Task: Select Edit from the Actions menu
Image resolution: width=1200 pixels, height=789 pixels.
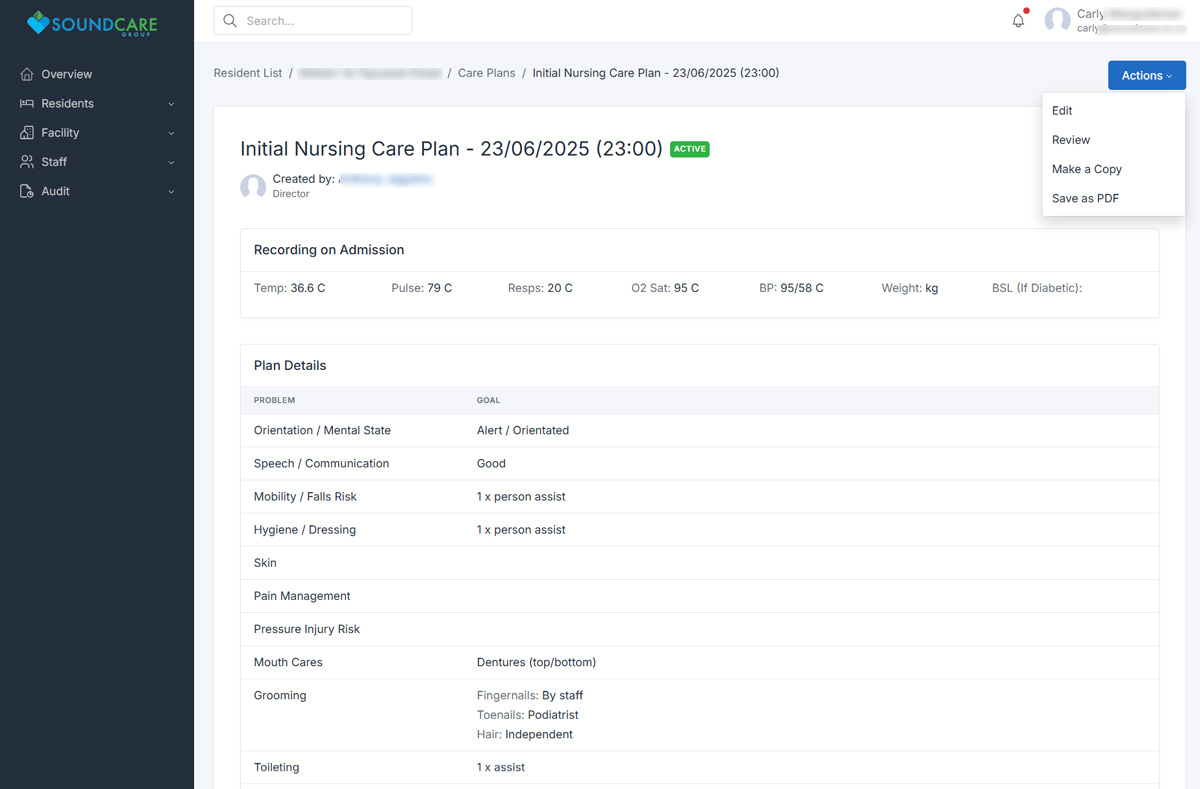Action: coord(1062,111)
